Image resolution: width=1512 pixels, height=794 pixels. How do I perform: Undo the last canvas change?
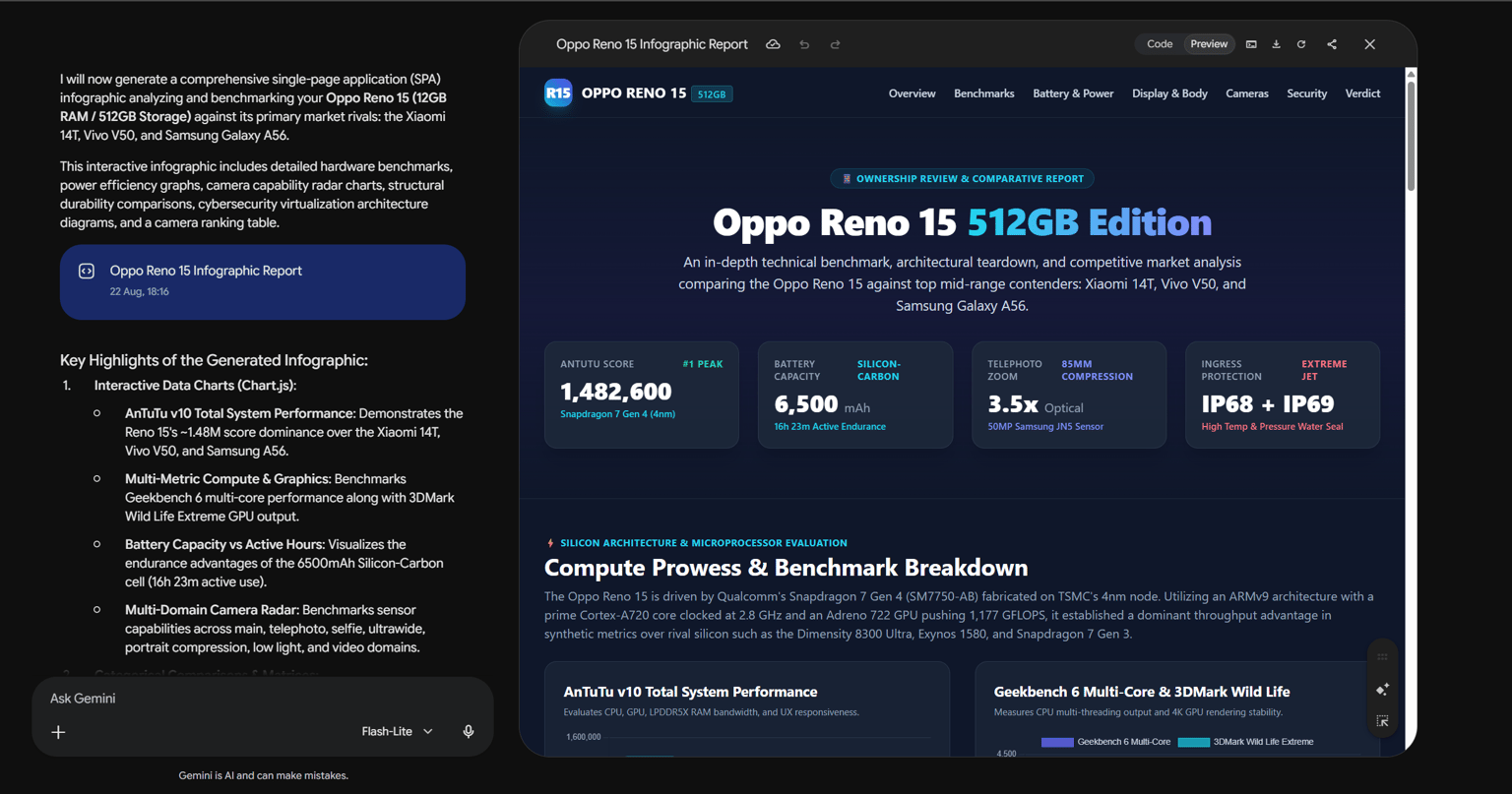(804, 44)
